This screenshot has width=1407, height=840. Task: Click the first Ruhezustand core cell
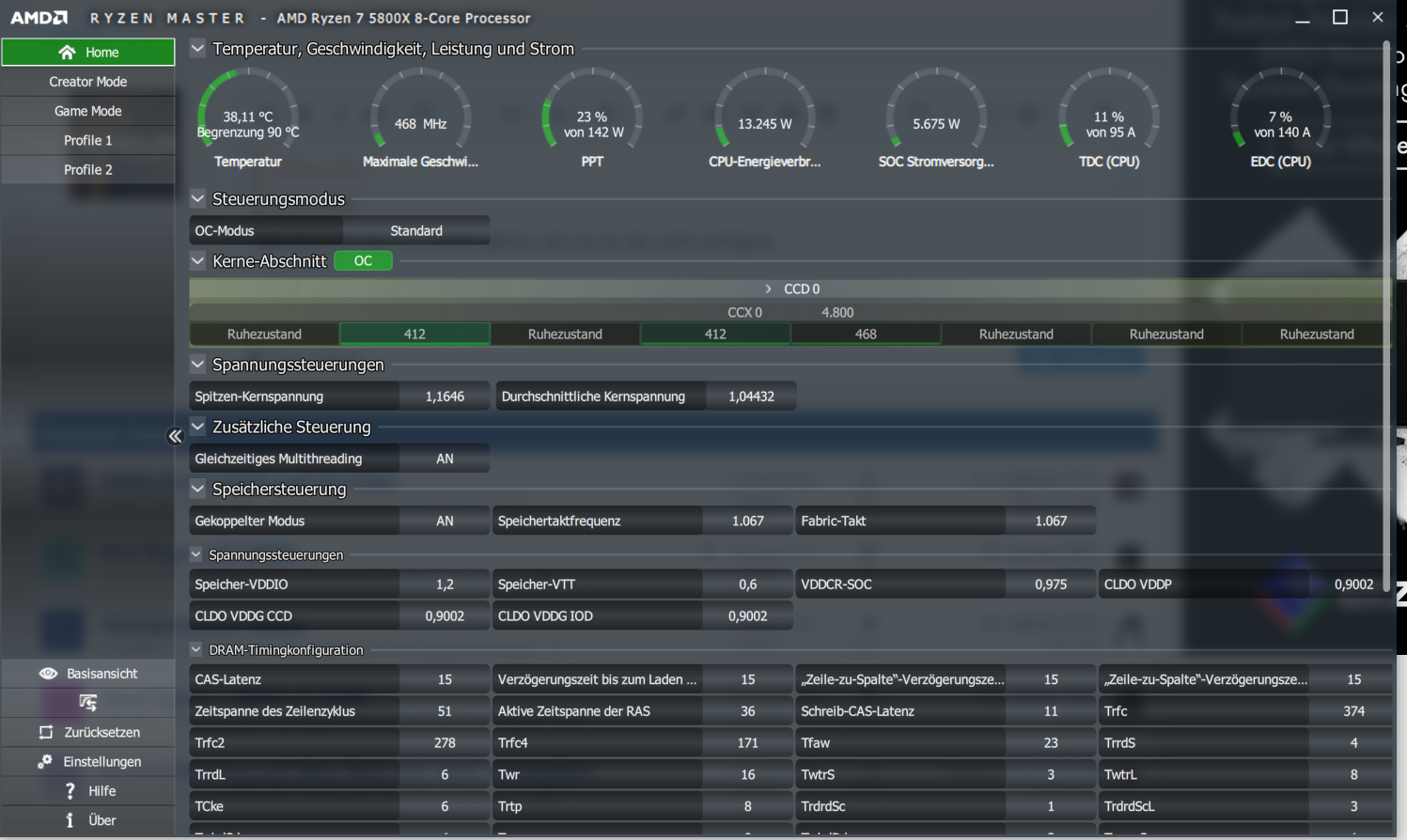264,334
